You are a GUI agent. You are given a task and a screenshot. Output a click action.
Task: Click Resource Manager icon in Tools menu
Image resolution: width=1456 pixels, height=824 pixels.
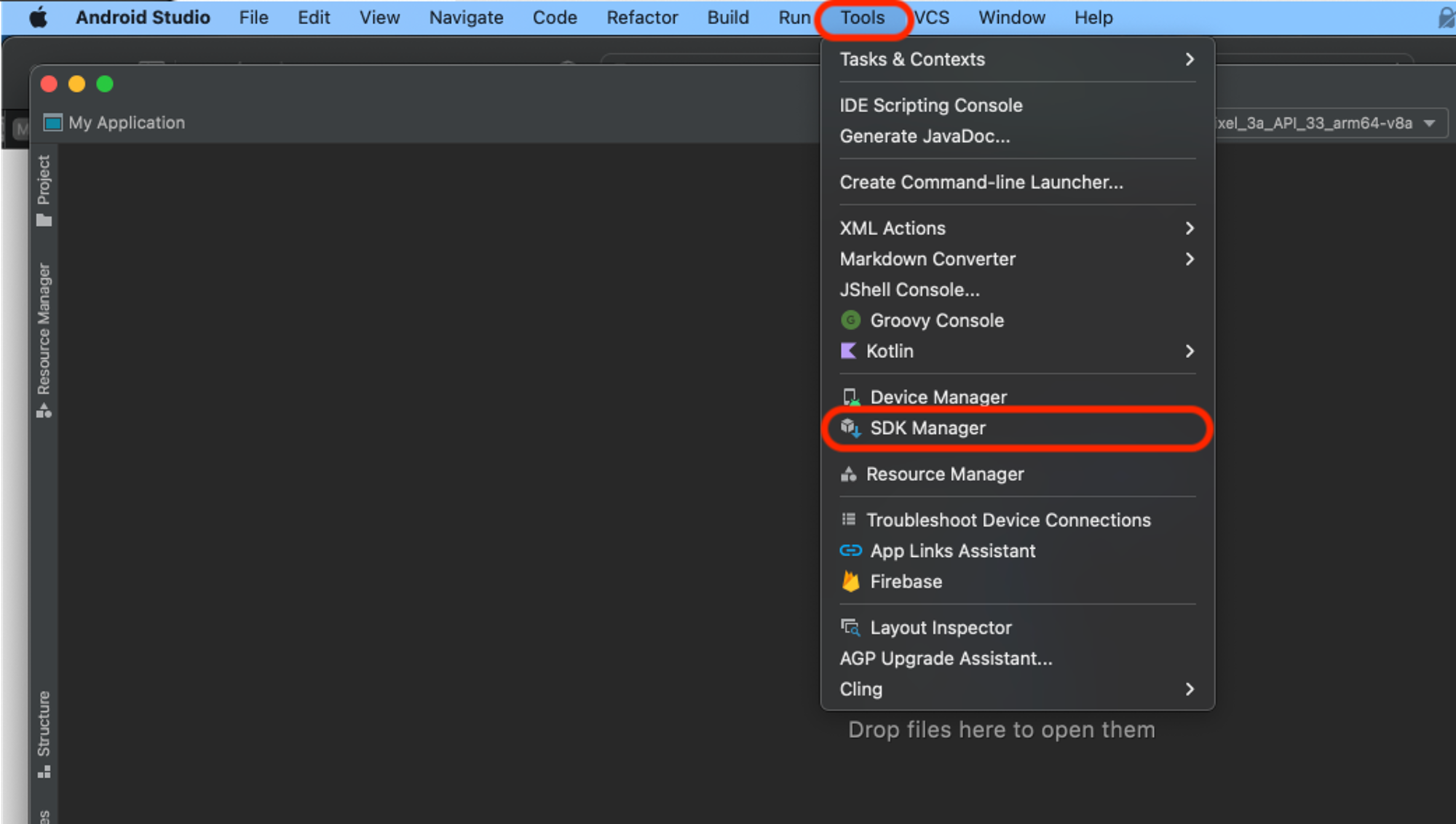tap(848, 475)
